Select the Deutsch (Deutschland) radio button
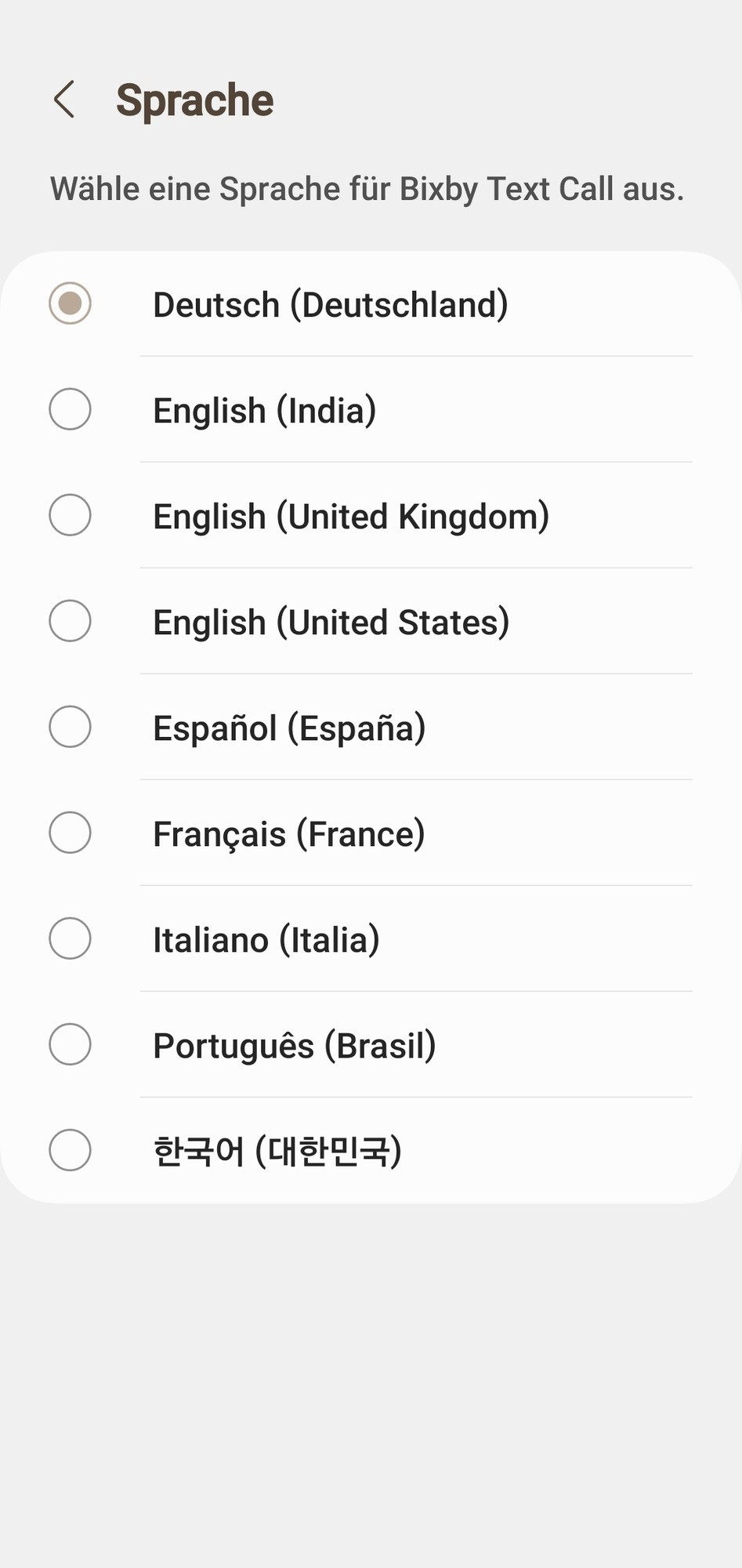This screenshot has height=1568, width=742. point(71,303)
